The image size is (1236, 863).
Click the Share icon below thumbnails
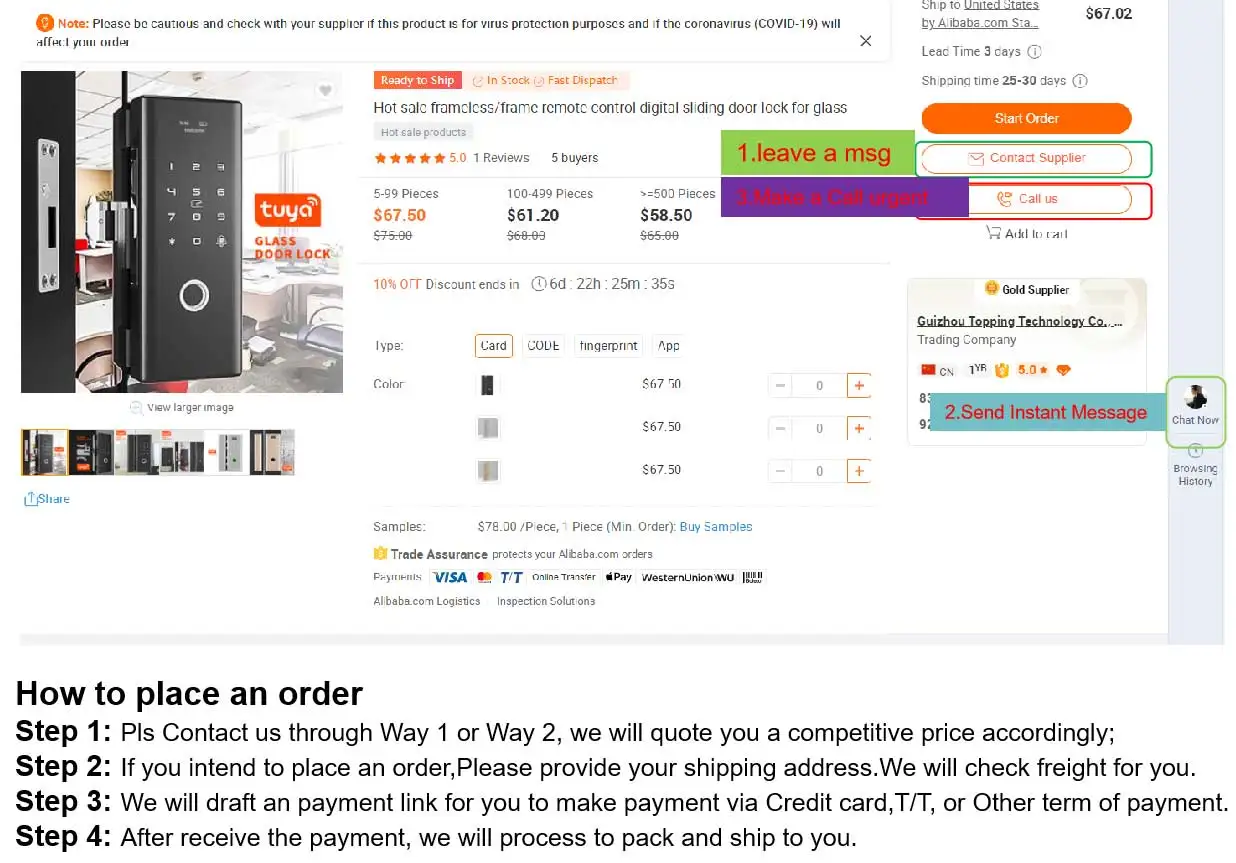(x=31, y=499)
